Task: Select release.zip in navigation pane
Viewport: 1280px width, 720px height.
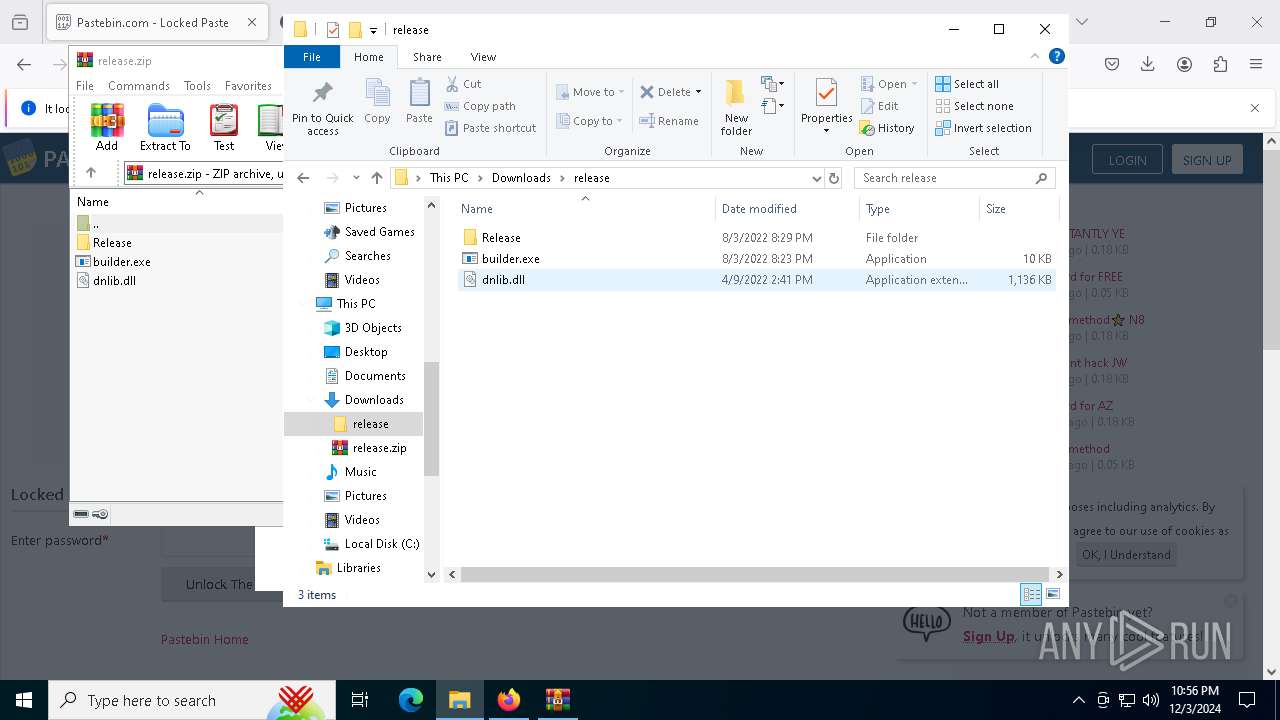Action: (x=369, y=448)
